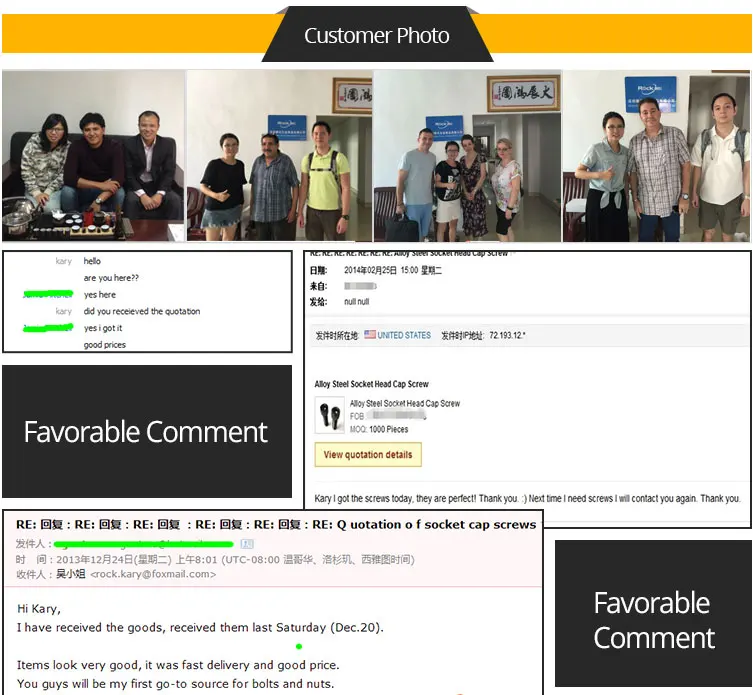753x695 pixels.
Task: Click the recipient name 吴小姐
Action: coord(71,574)
